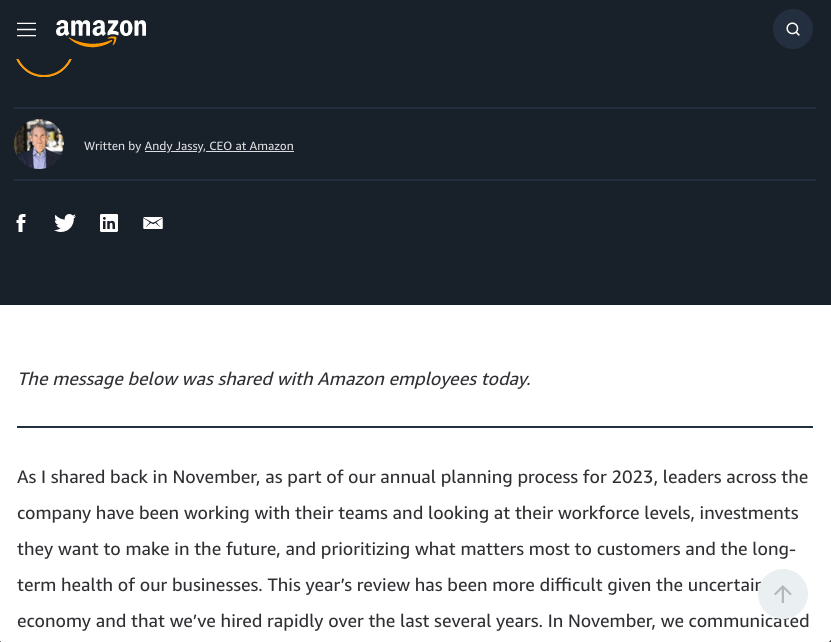
Task: Click empty header space right of Amazon logo
Action: (x=450, y=30)
